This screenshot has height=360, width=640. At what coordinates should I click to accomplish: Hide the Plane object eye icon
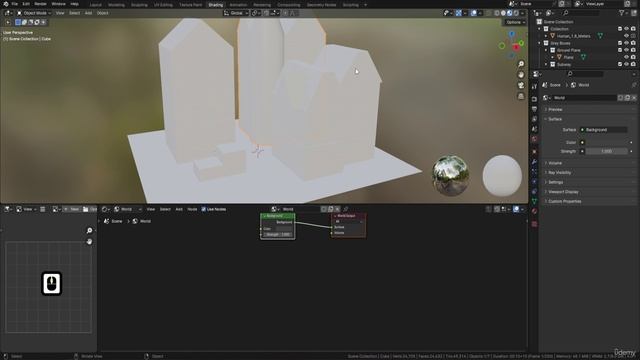[627, 57]
